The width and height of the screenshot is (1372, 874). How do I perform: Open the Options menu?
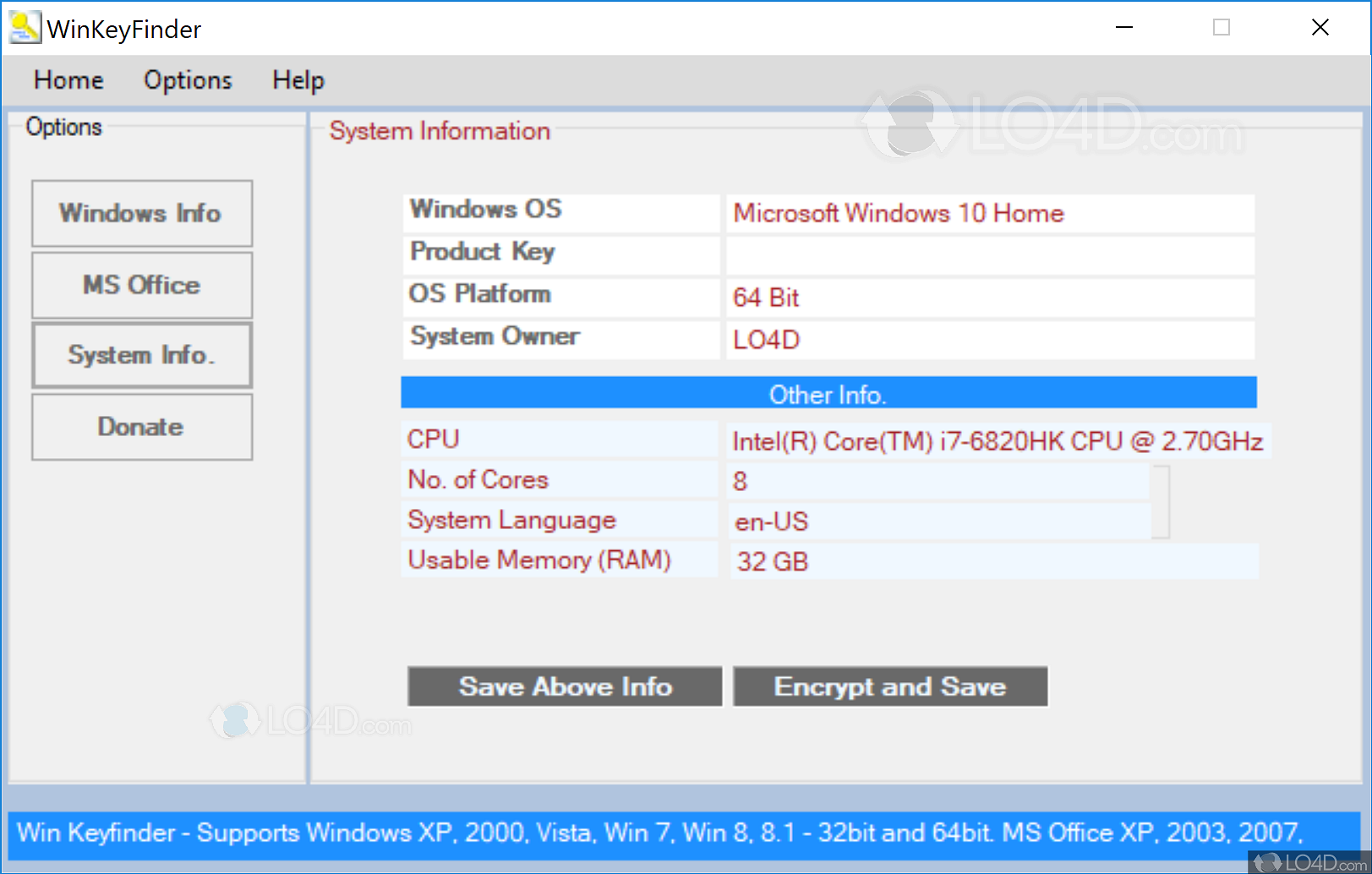tap(187, 80)
